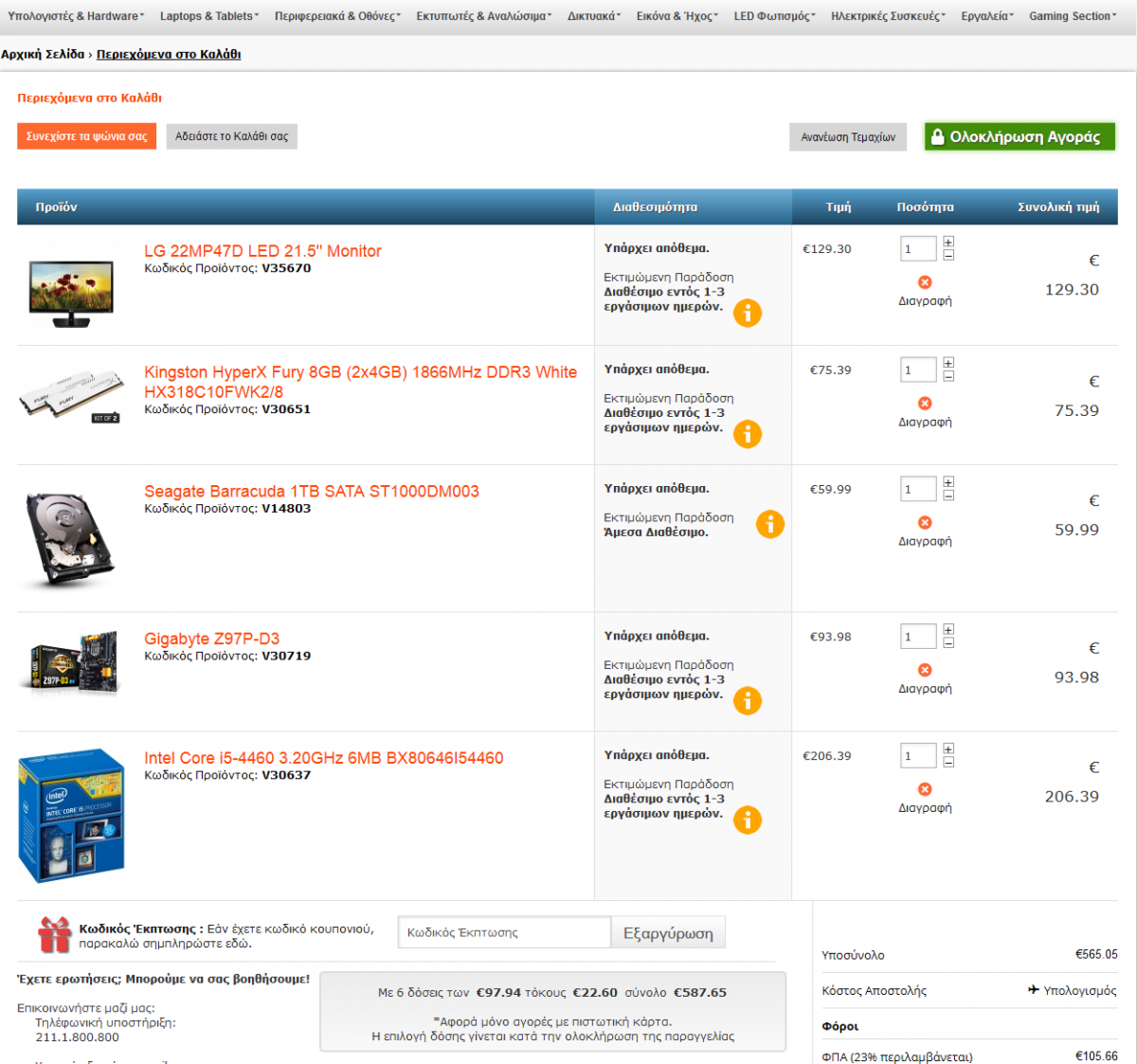Click the Υπολογισμός shipping cost link
Screen dimensions: 1137x1064
click(x=1080, y=990)
